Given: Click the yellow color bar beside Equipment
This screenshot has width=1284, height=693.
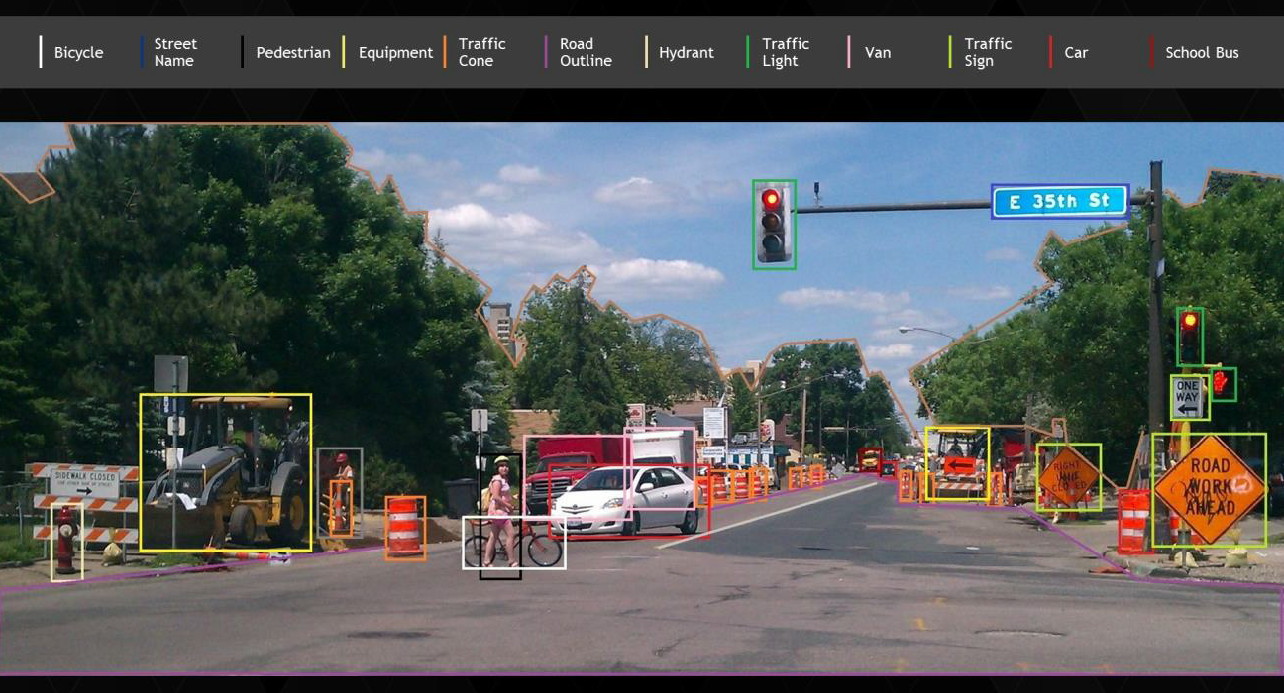Looking at the screenshot, I should pyautogui.click(x=343, y=52).
